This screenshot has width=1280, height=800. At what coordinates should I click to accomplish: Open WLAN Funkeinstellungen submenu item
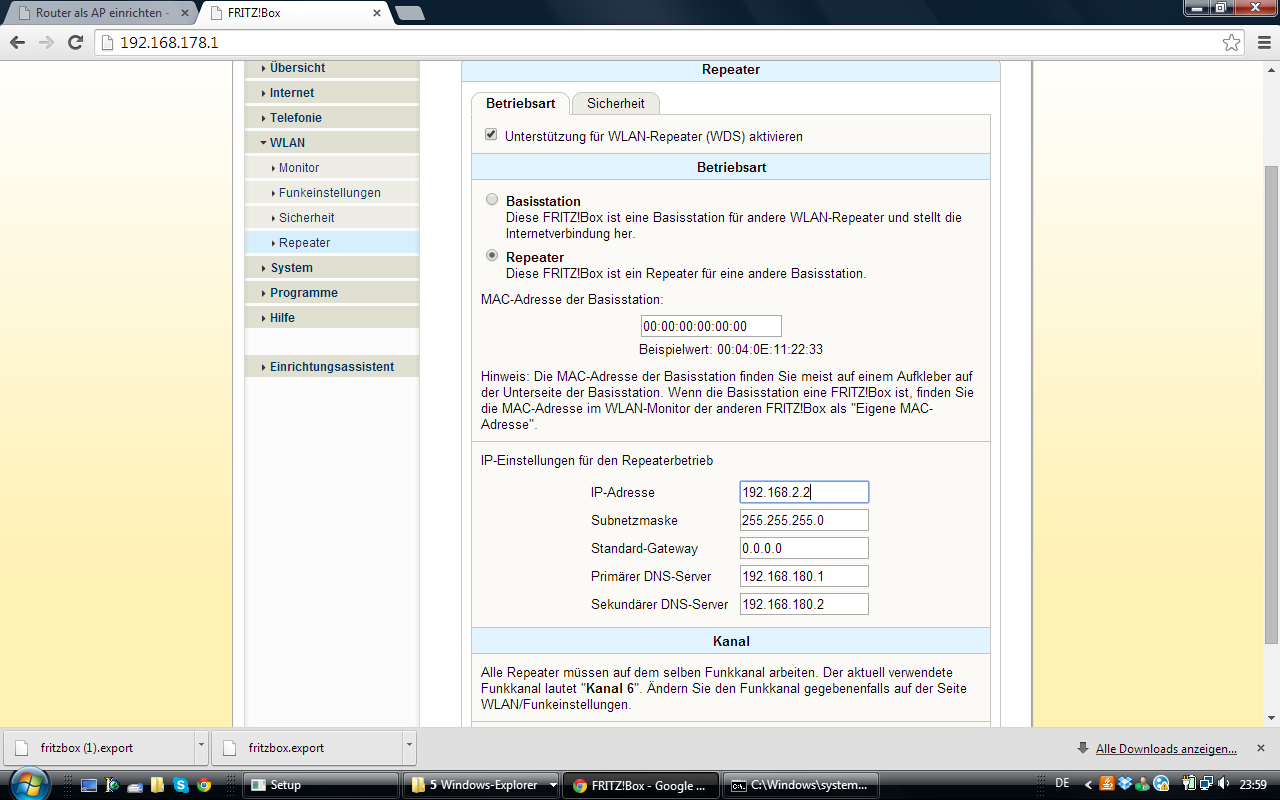coord(331,193)
